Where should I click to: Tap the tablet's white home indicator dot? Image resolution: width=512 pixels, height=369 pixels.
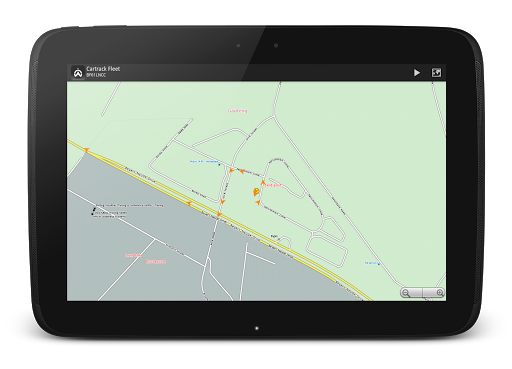click(x=256, y=328)
